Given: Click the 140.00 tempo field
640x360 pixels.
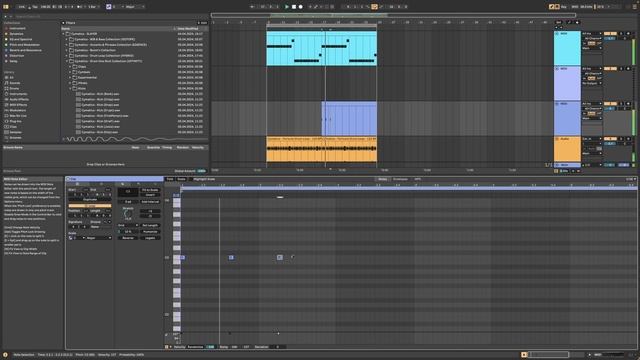Looking at the screenshot, I should click(x=45, y=7).
